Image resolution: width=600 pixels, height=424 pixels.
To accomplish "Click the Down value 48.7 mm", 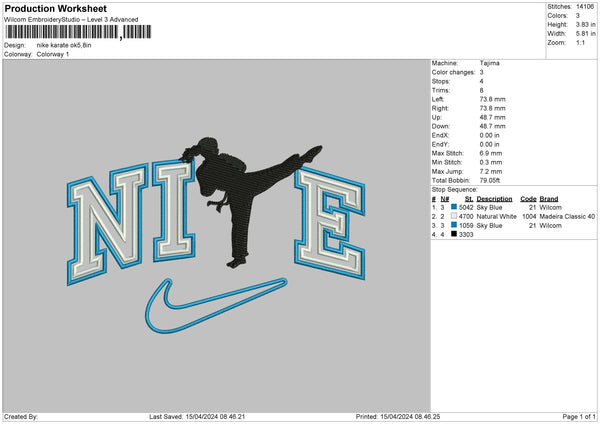I will tap(492, 126).
